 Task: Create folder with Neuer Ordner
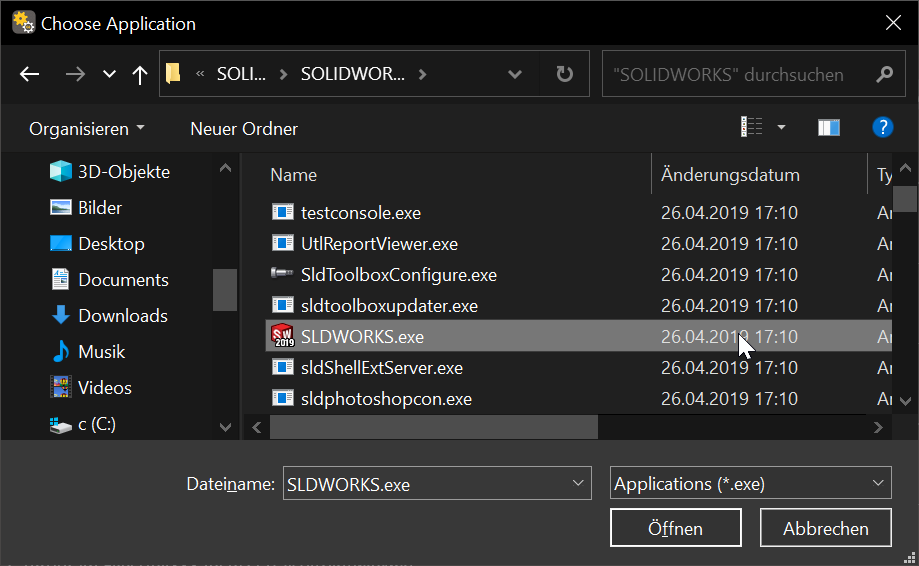pyautogui.click(x=244, y=129)
